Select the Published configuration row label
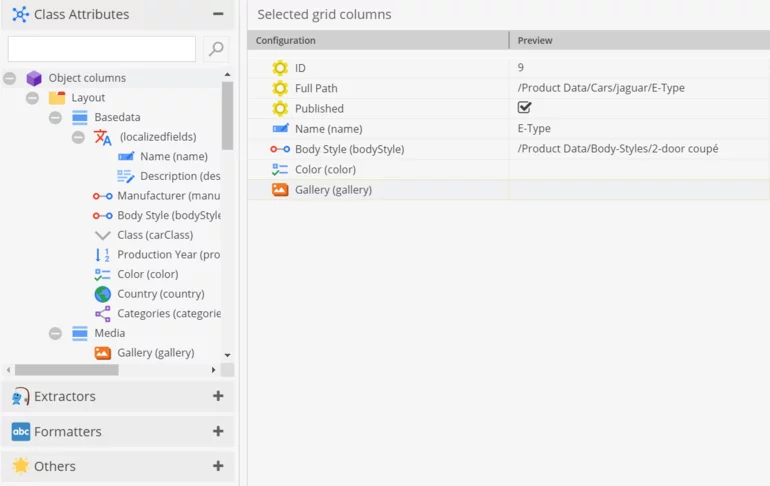 pos(319,108)
